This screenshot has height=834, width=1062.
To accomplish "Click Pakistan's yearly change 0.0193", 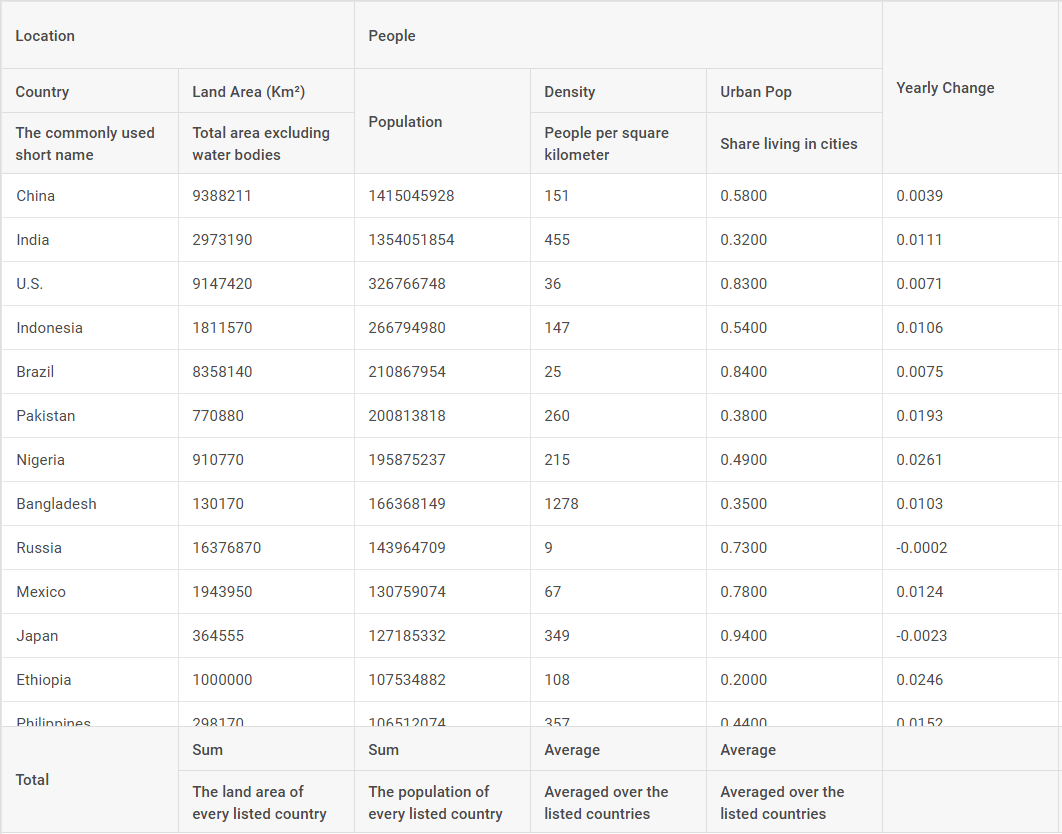I will [972, 416].
